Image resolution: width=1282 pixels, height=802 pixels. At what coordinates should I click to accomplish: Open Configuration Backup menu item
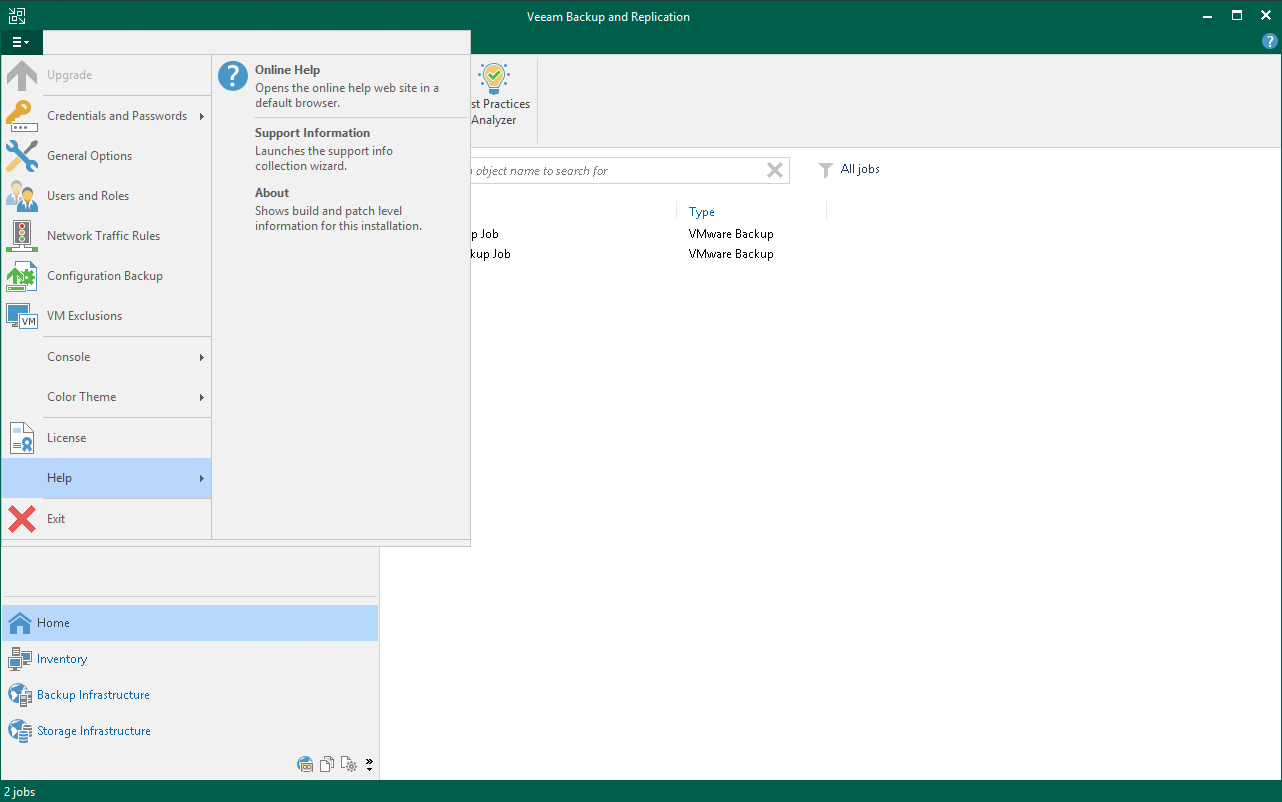pyautogui.click(x=105, y=276)
